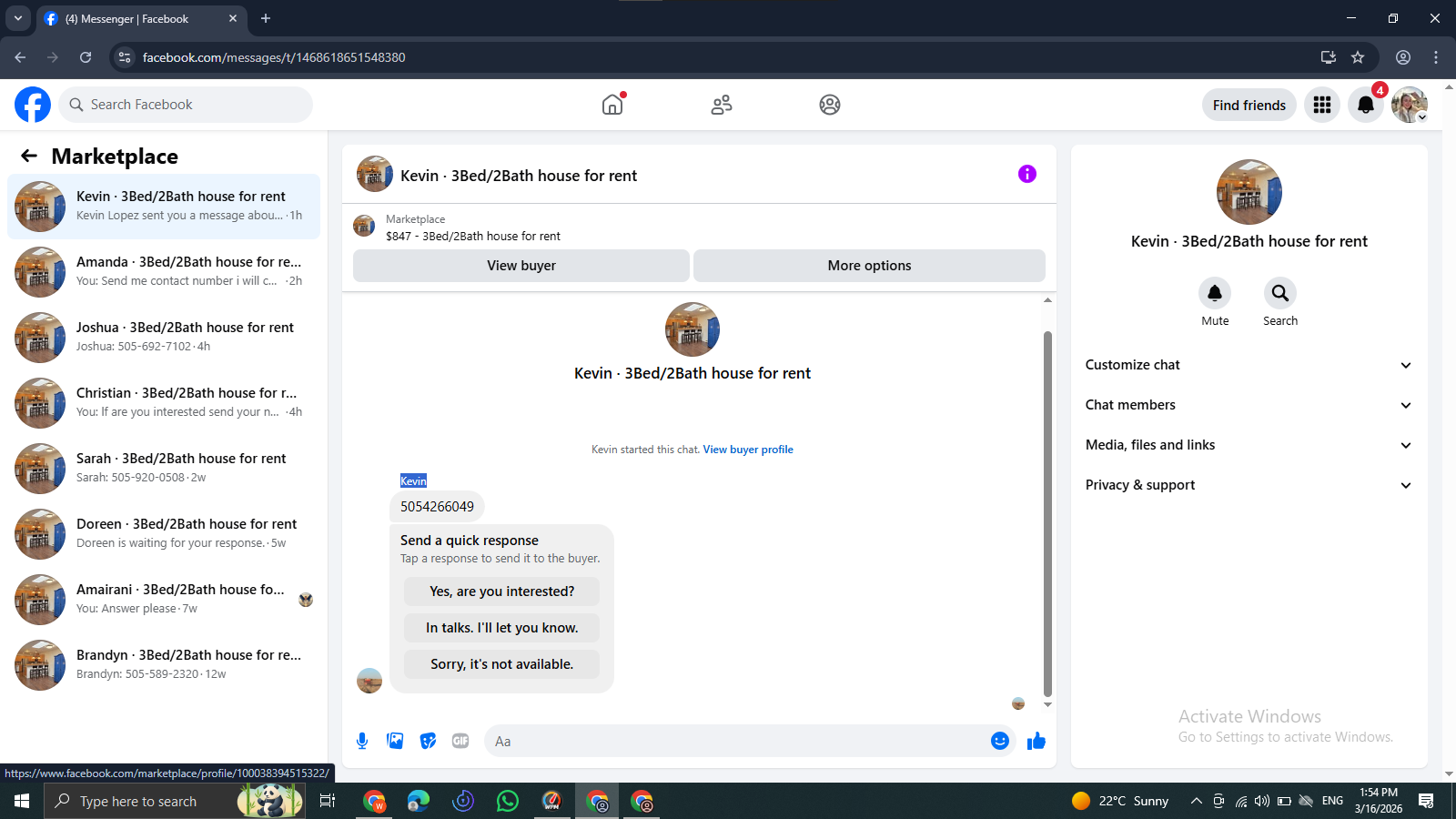The image size is (1456, 819).
Task: Click the phone number 5054266049 message
Action: [437, 507]
